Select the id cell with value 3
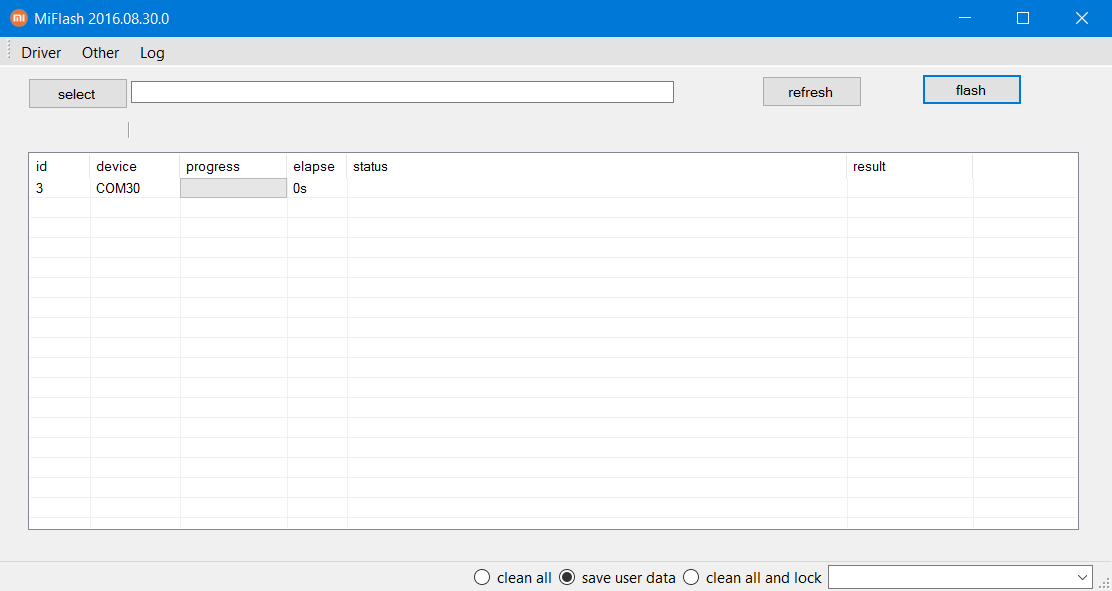This screenshot has height=591, width=1112. [x=60, y=188]
